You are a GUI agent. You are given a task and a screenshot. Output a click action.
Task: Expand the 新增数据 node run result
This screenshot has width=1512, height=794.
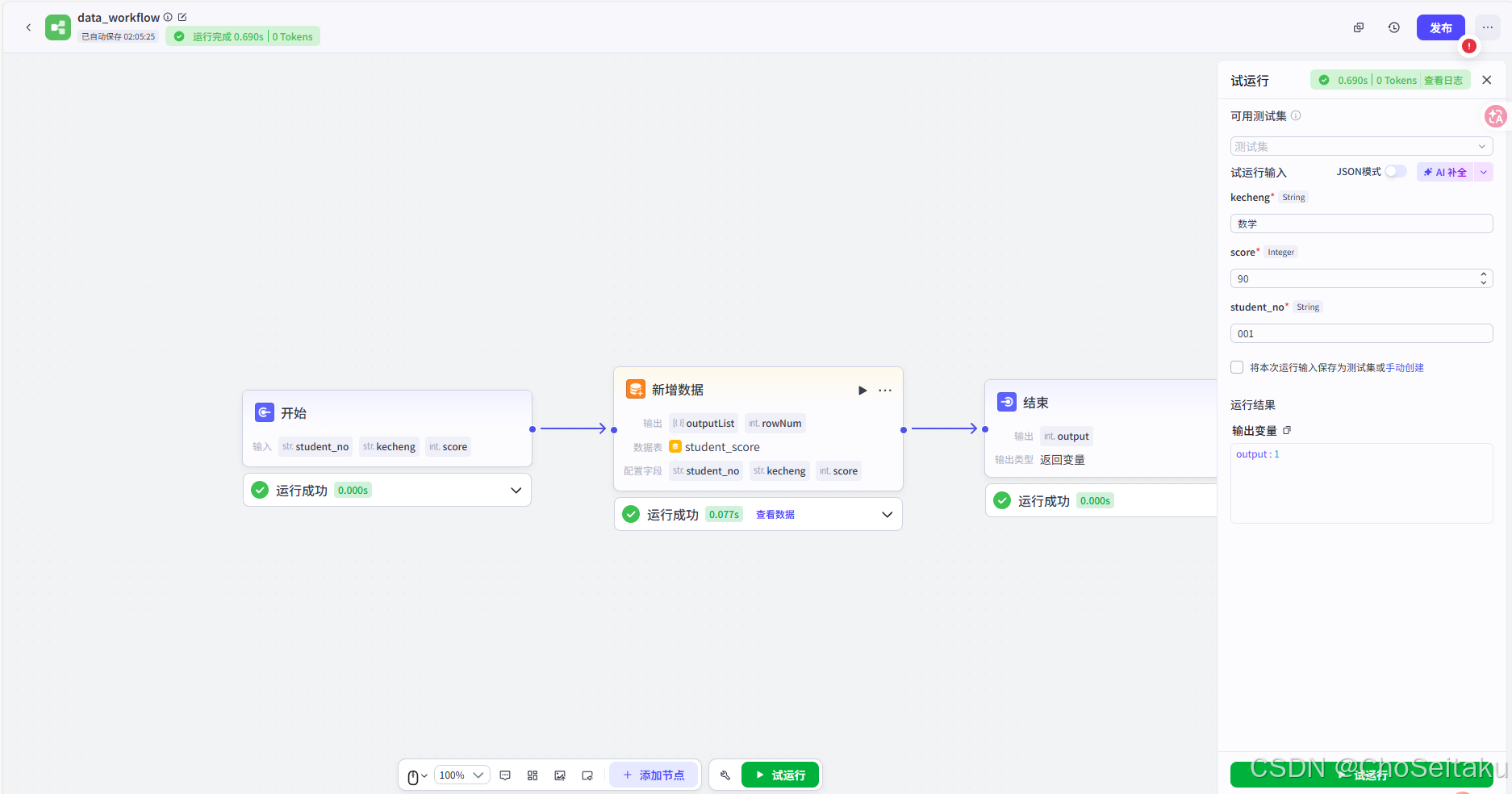pyautogui.click(x=888, y=514)
